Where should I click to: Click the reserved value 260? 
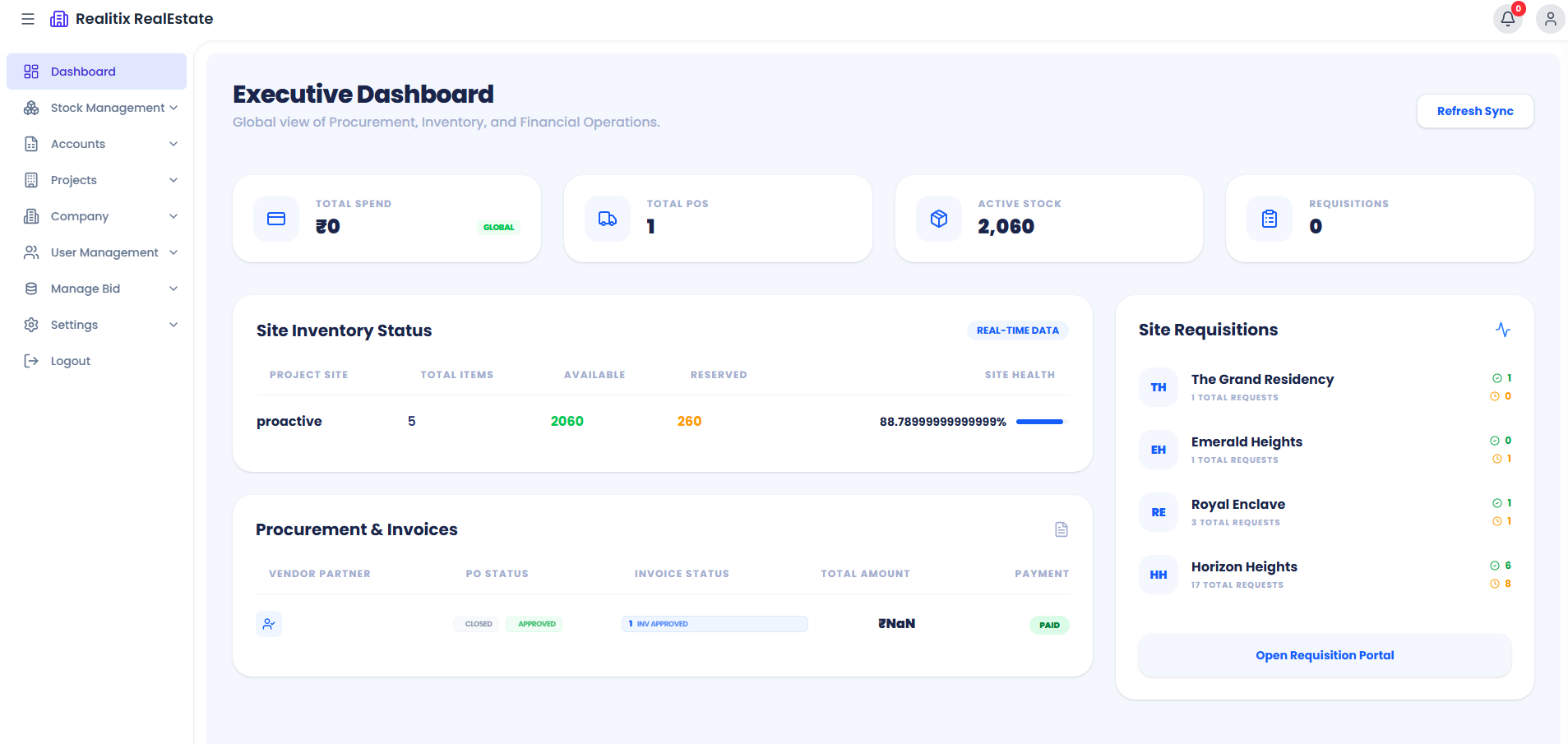tap(689, 421)
